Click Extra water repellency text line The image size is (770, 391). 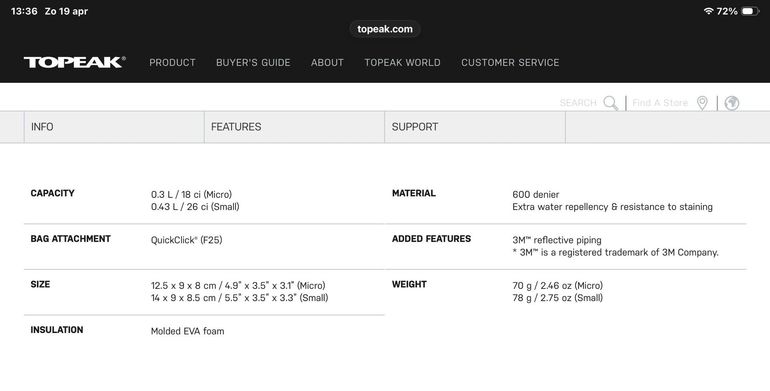click(612, 207)
